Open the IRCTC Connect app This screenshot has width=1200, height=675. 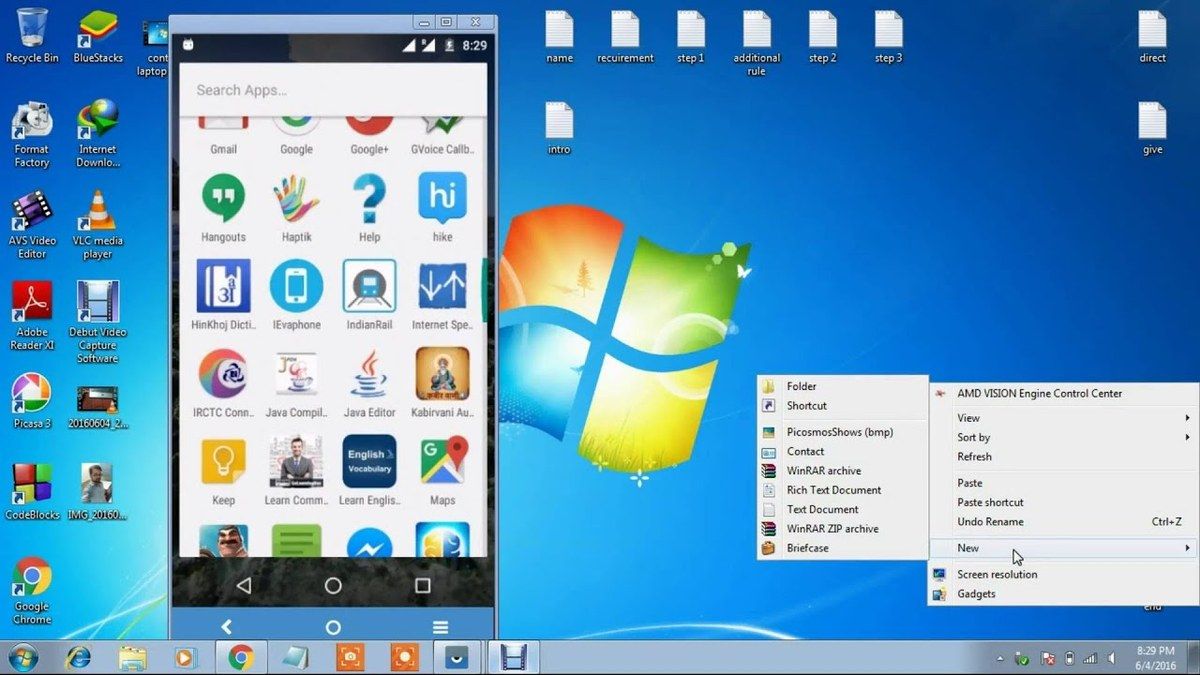pyautogui.click(x=223, y=382)
